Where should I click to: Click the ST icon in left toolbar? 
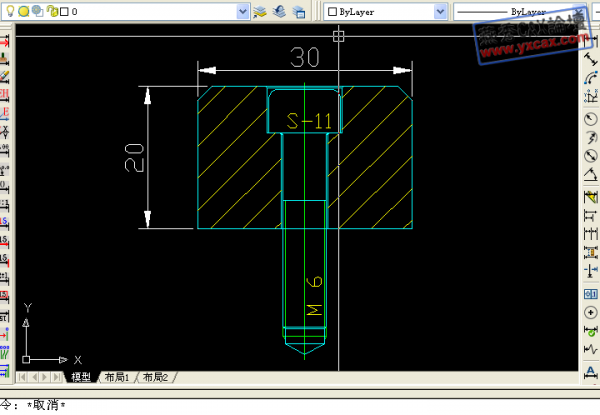point(4,316)
